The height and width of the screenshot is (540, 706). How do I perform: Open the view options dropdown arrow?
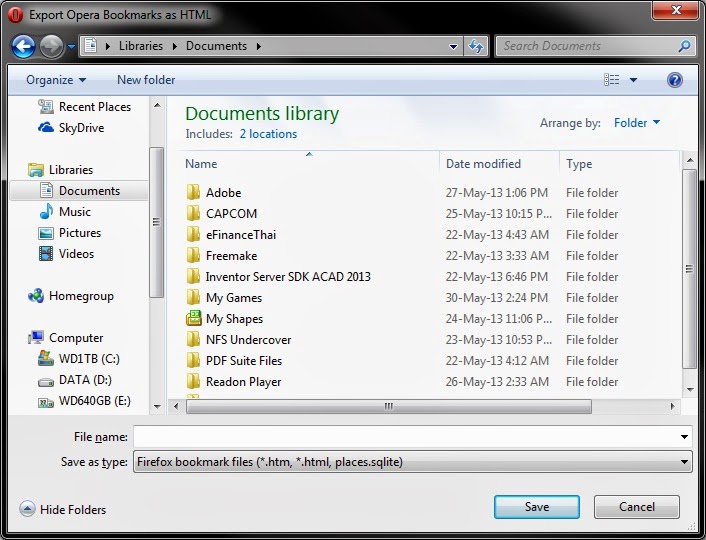click(633, 80)
